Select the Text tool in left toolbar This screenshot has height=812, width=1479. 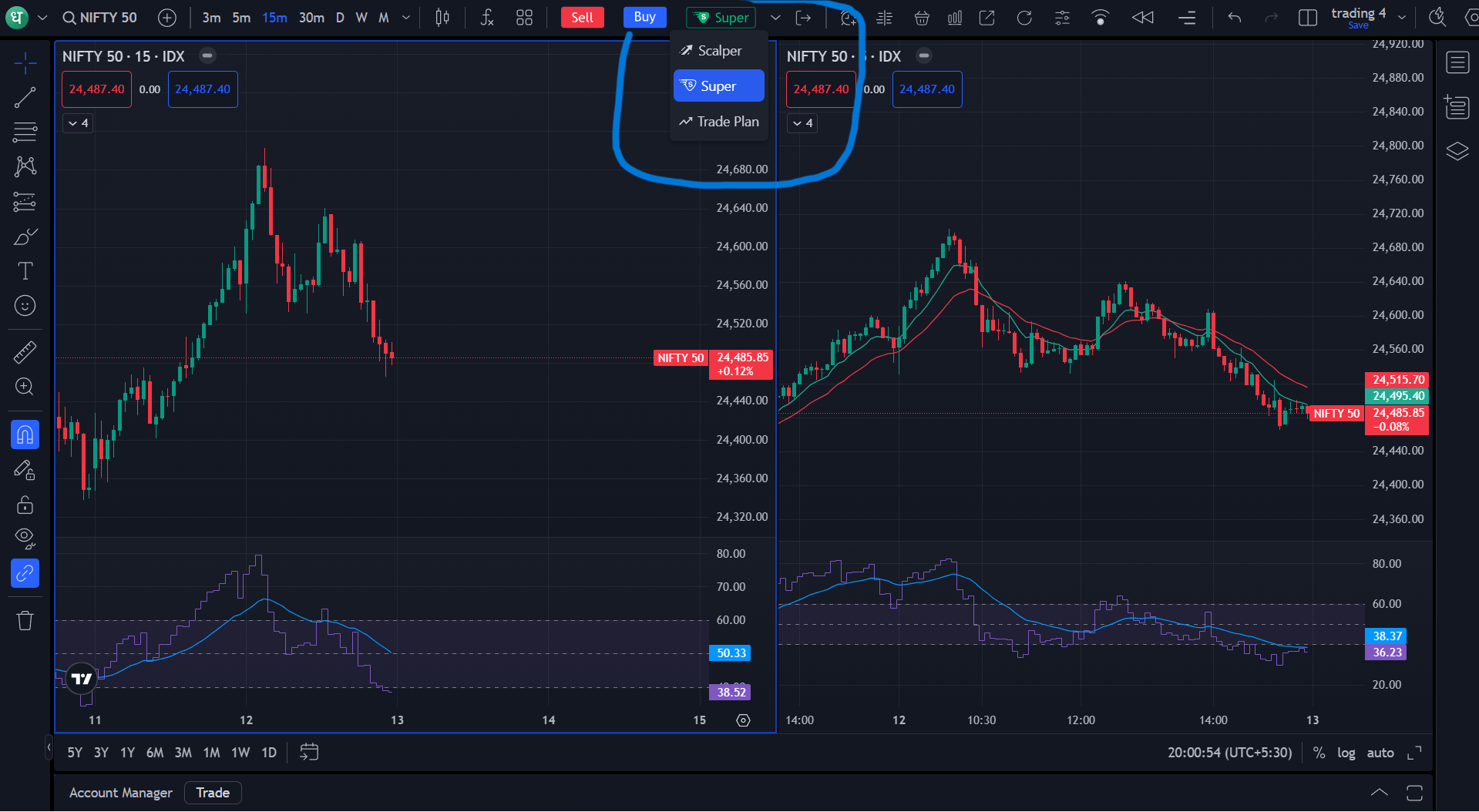[25, 271]
